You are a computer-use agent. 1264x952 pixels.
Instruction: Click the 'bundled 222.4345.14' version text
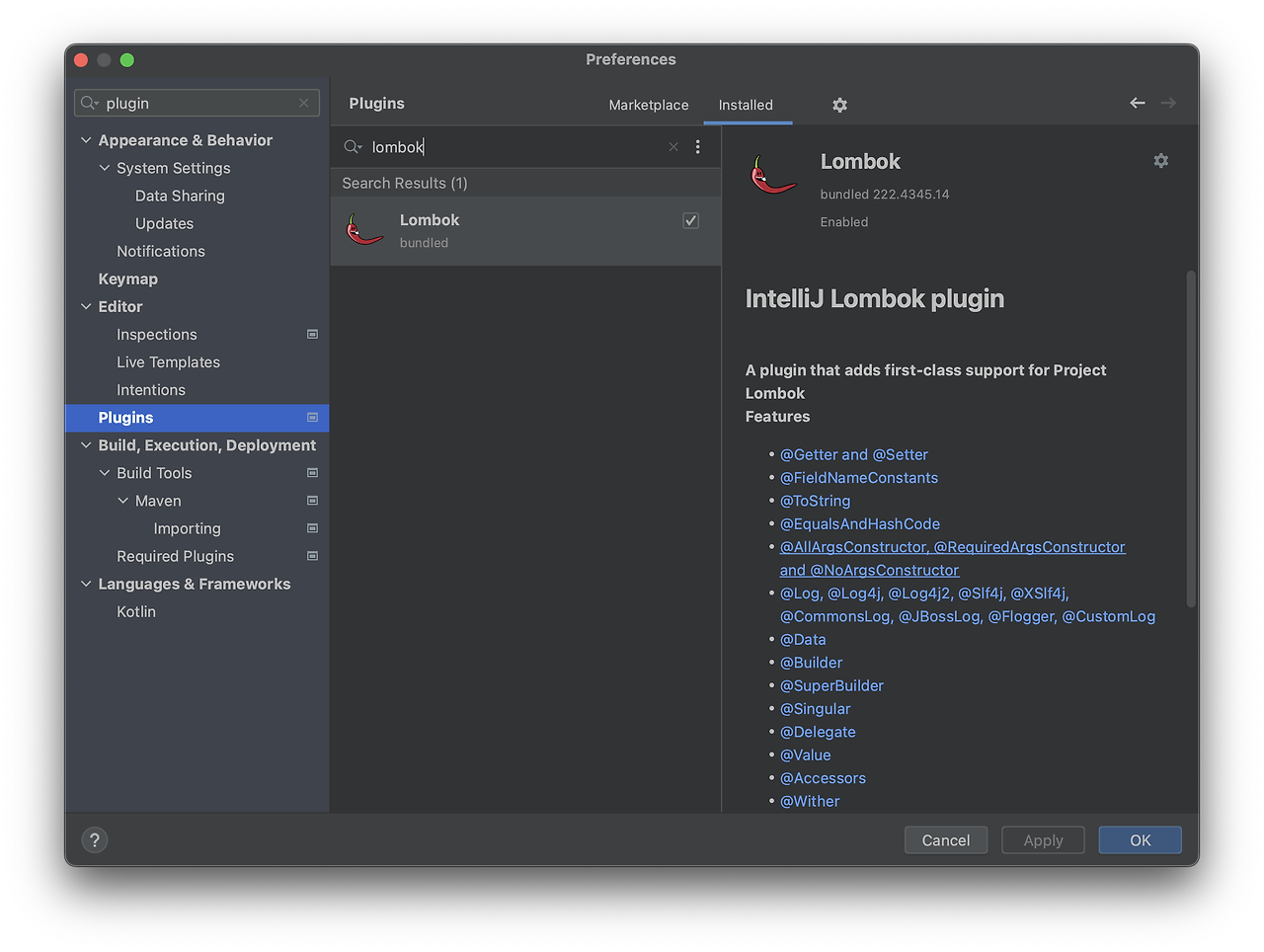pyautogui.click(x=885, y=195)
